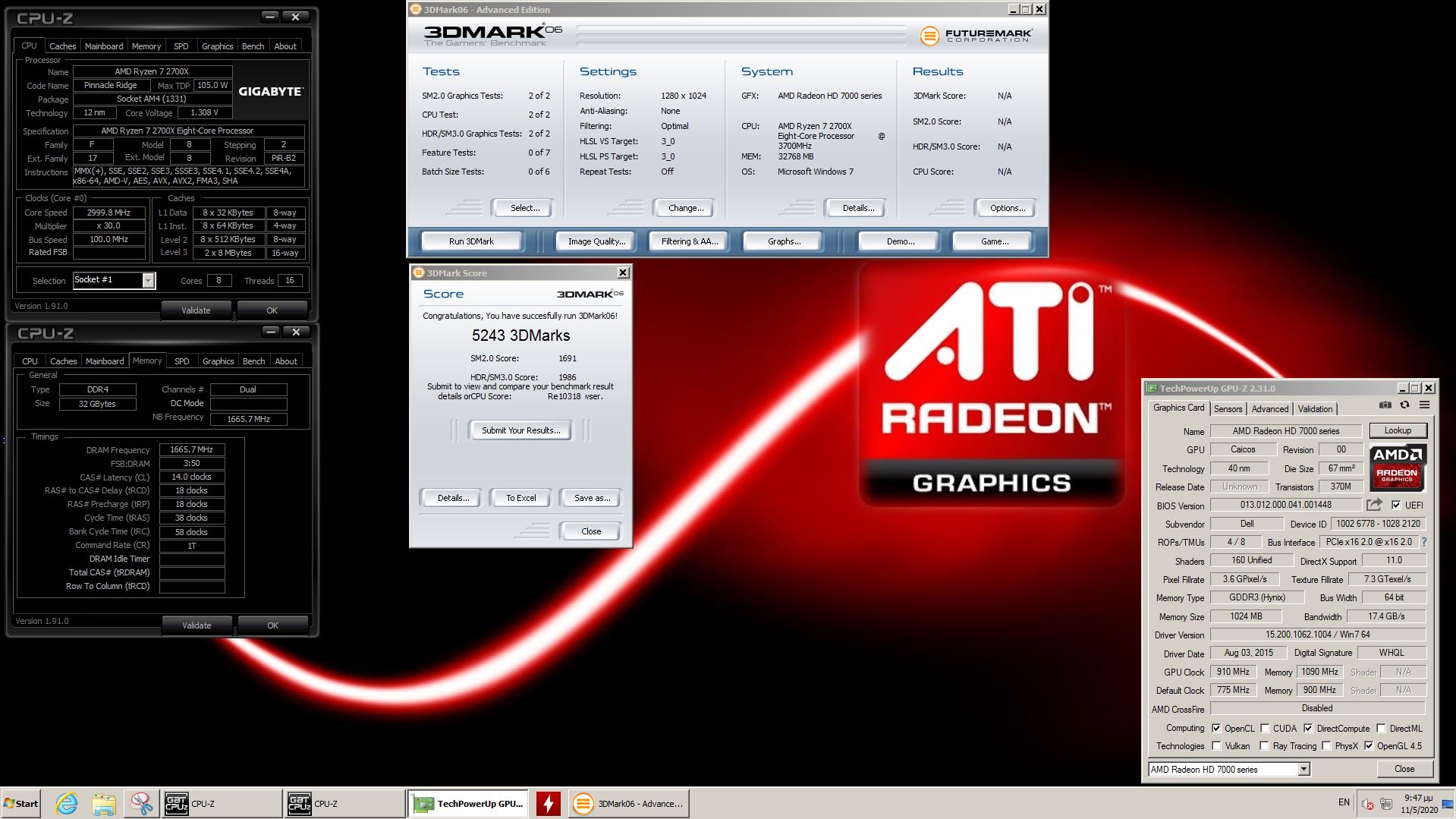Open the Advanced tab in GPU-Z
The image size is (1456, 819).
1269,409
